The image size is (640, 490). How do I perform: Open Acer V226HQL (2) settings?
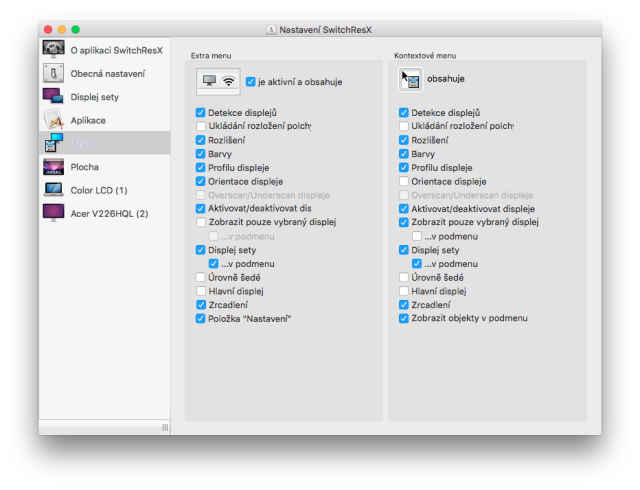(x=104, y=213)
